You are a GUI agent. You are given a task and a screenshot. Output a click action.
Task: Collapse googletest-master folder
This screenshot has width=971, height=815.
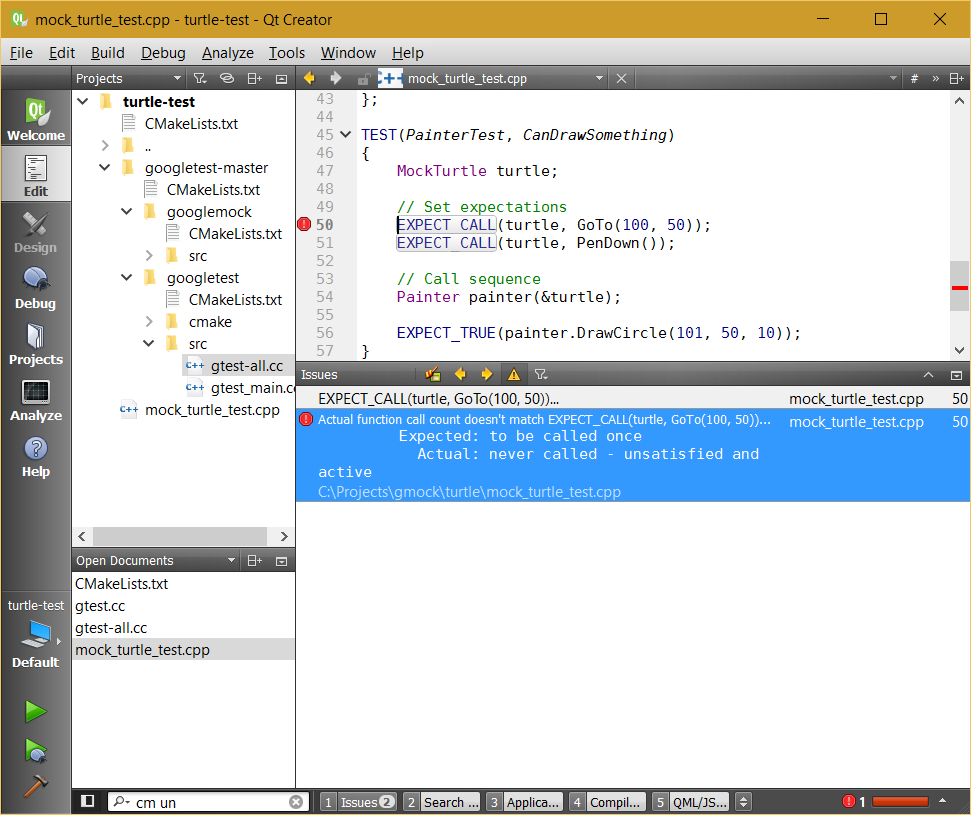pyautogui.click(x=105, y=167)
